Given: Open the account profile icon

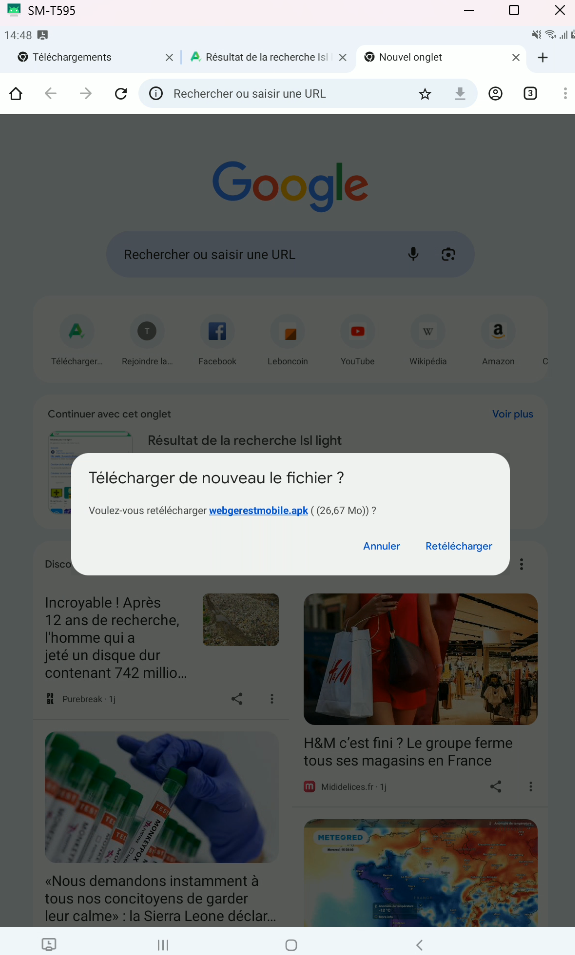Looking at the screenshot, I should [x=495, y=93].
